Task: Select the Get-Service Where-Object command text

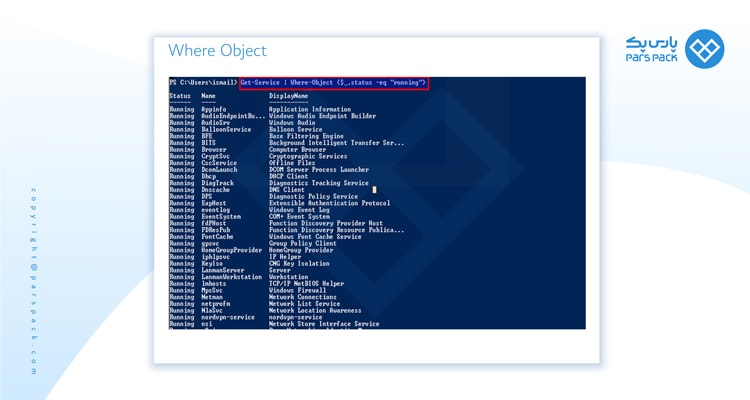Action: click(x=333, y=83)
